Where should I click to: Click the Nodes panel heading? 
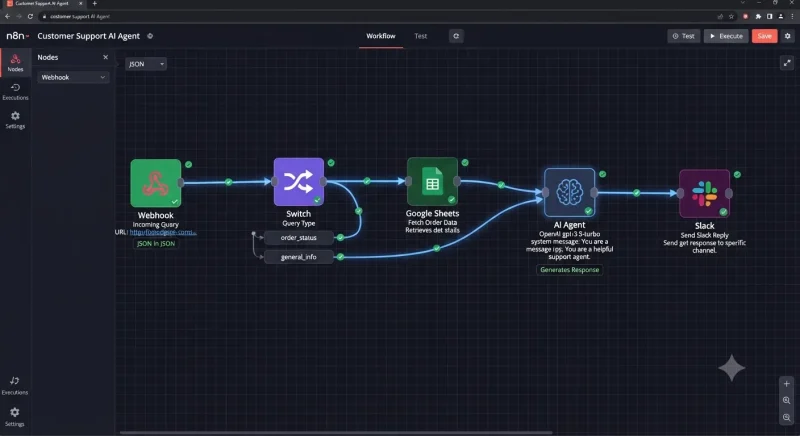pyautogui.click(x=47, y=57)
